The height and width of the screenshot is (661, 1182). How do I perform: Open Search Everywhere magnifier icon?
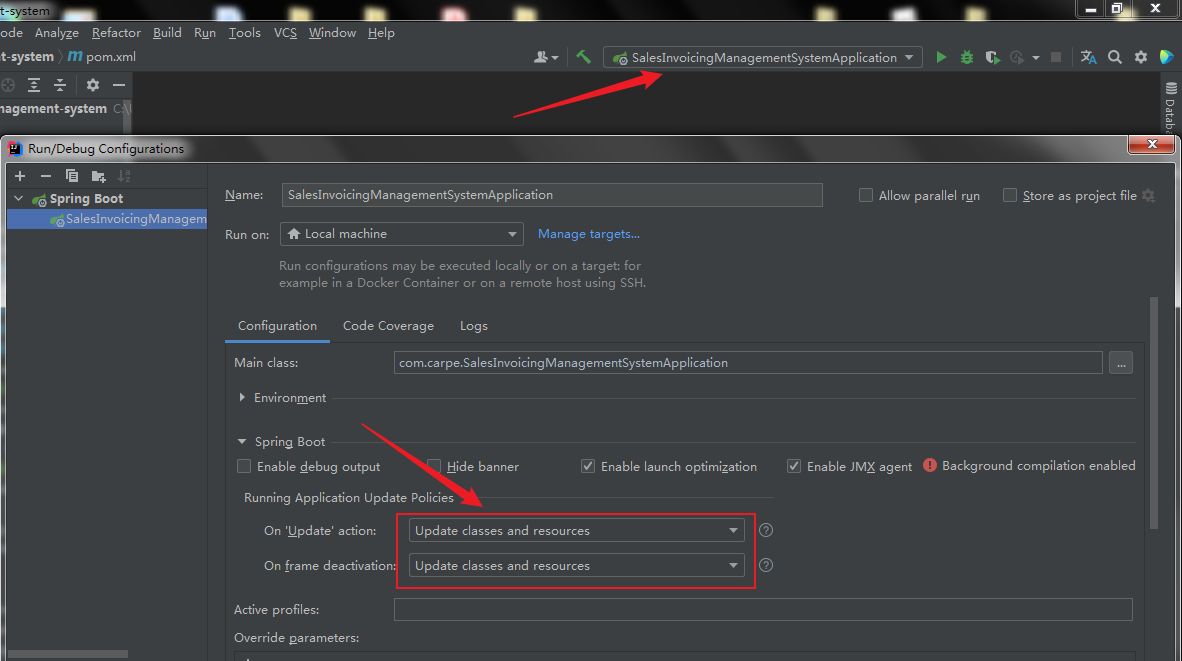click(1114, 57)
